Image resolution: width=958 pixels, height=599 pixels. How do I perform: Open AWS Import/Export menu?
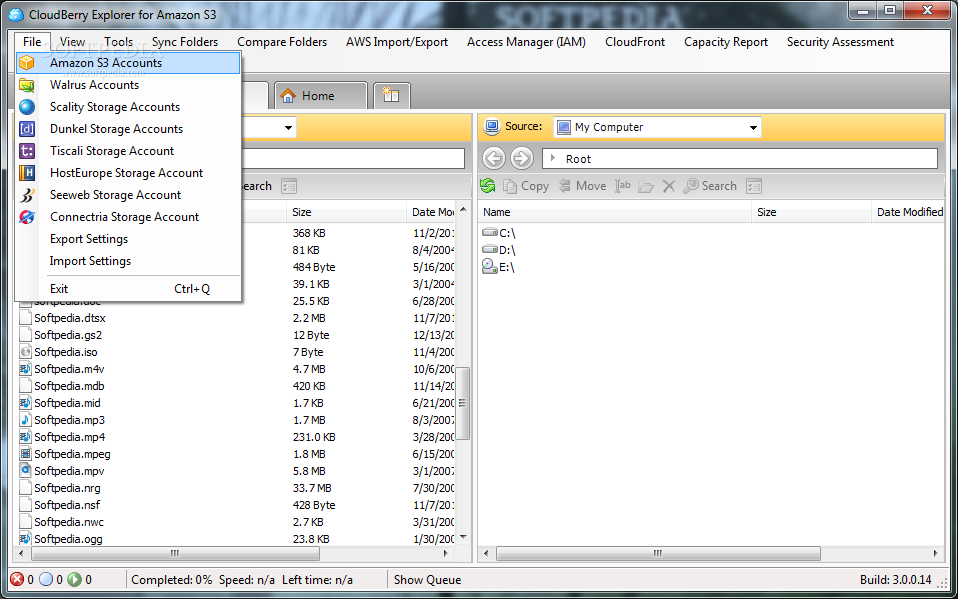click(397, 42)
